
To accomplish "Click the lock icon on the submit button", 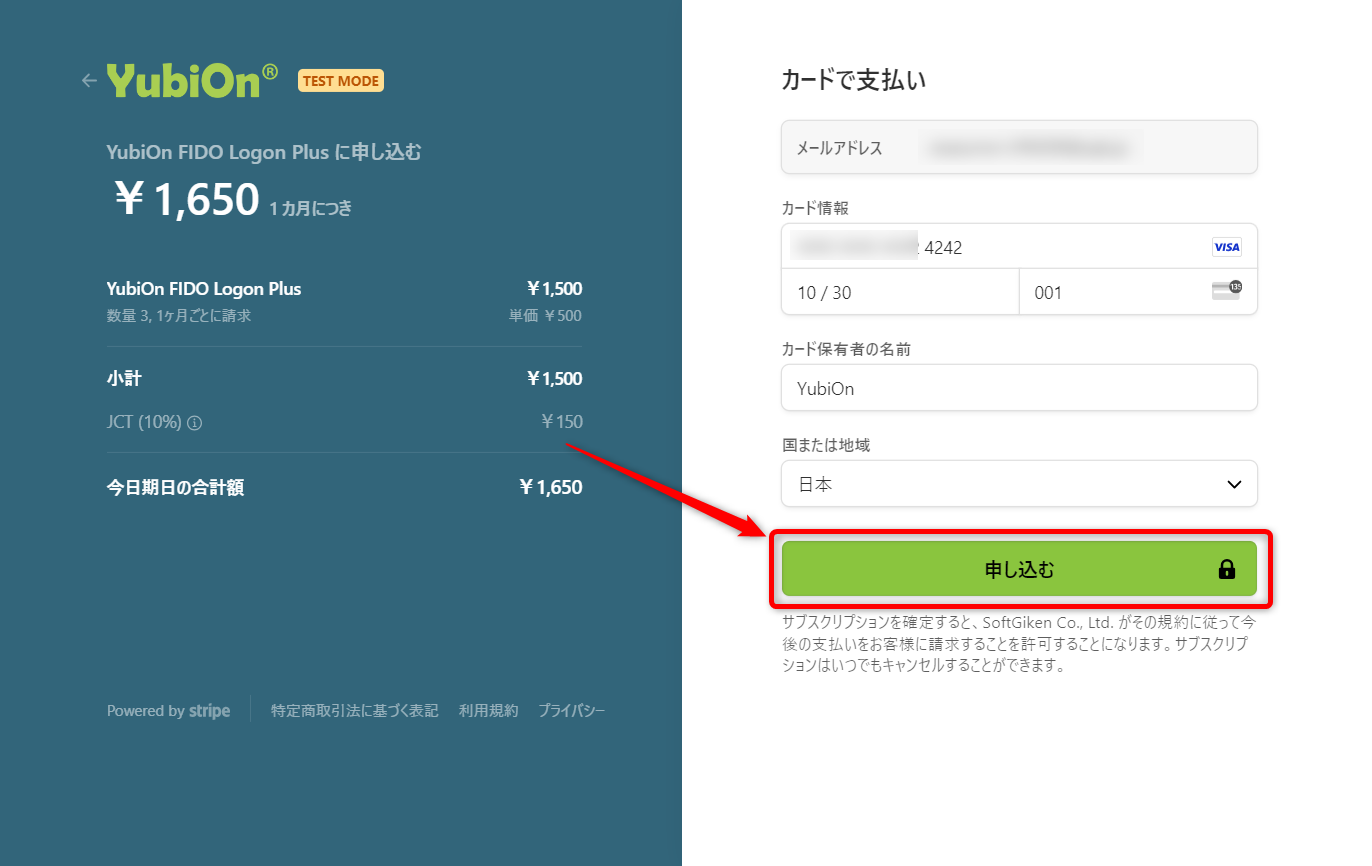I will (x=1226, y=570).
